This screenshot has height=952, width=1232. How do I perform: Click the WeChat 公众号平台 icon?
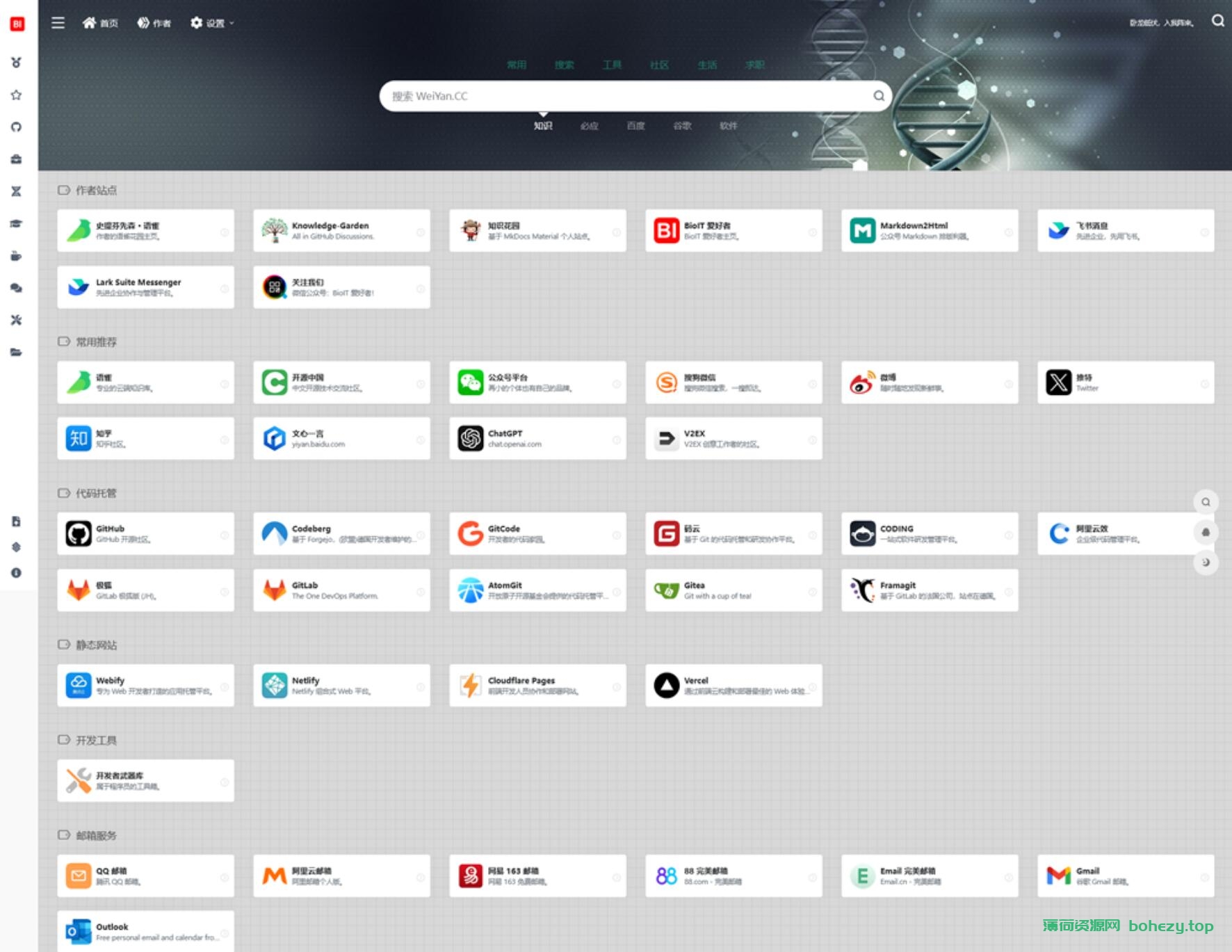click(470, 382)
